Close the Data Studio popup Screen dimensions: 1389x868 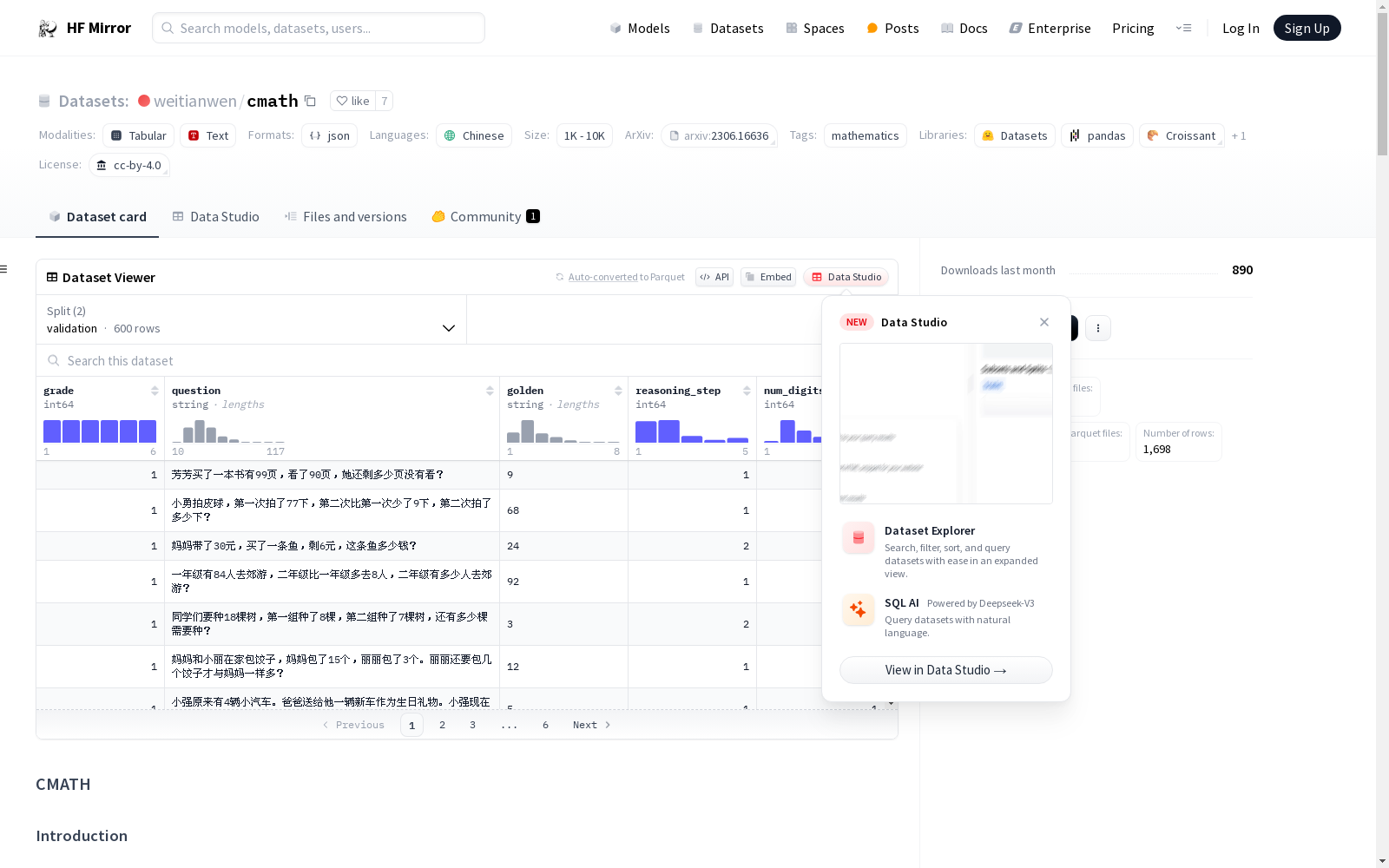[1044, 322]
